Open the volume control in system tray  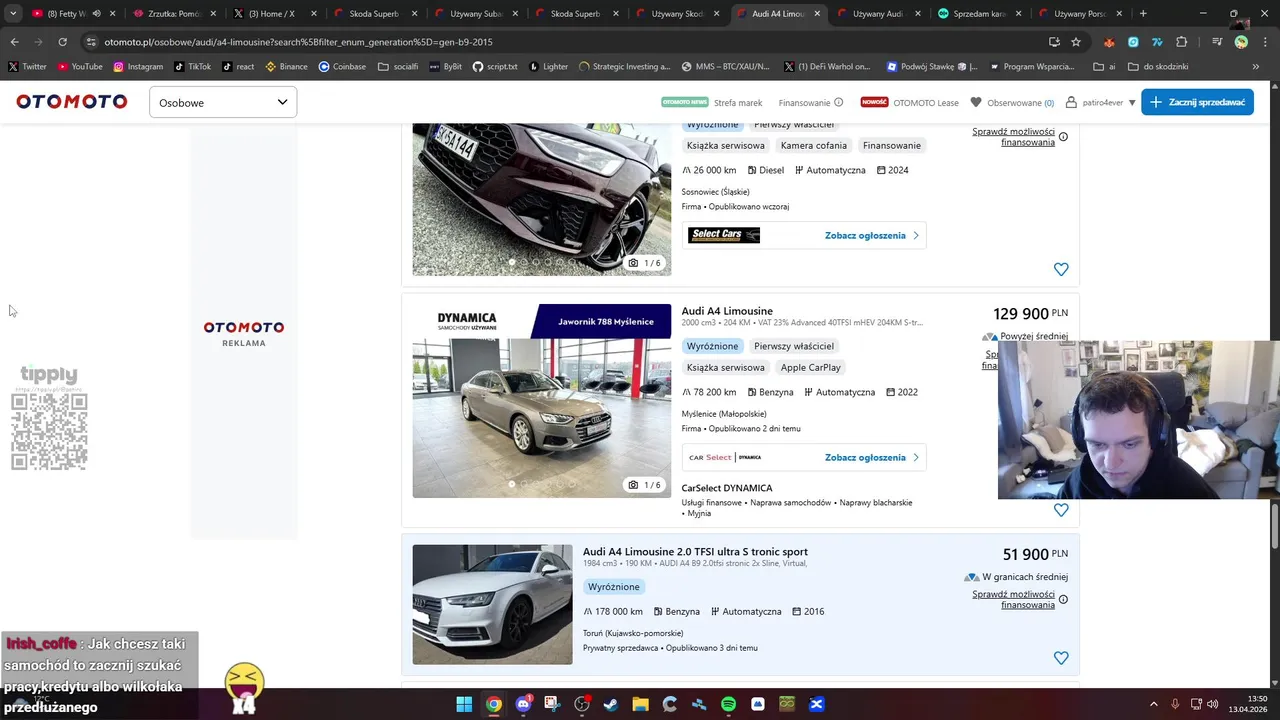(1212, 704)
